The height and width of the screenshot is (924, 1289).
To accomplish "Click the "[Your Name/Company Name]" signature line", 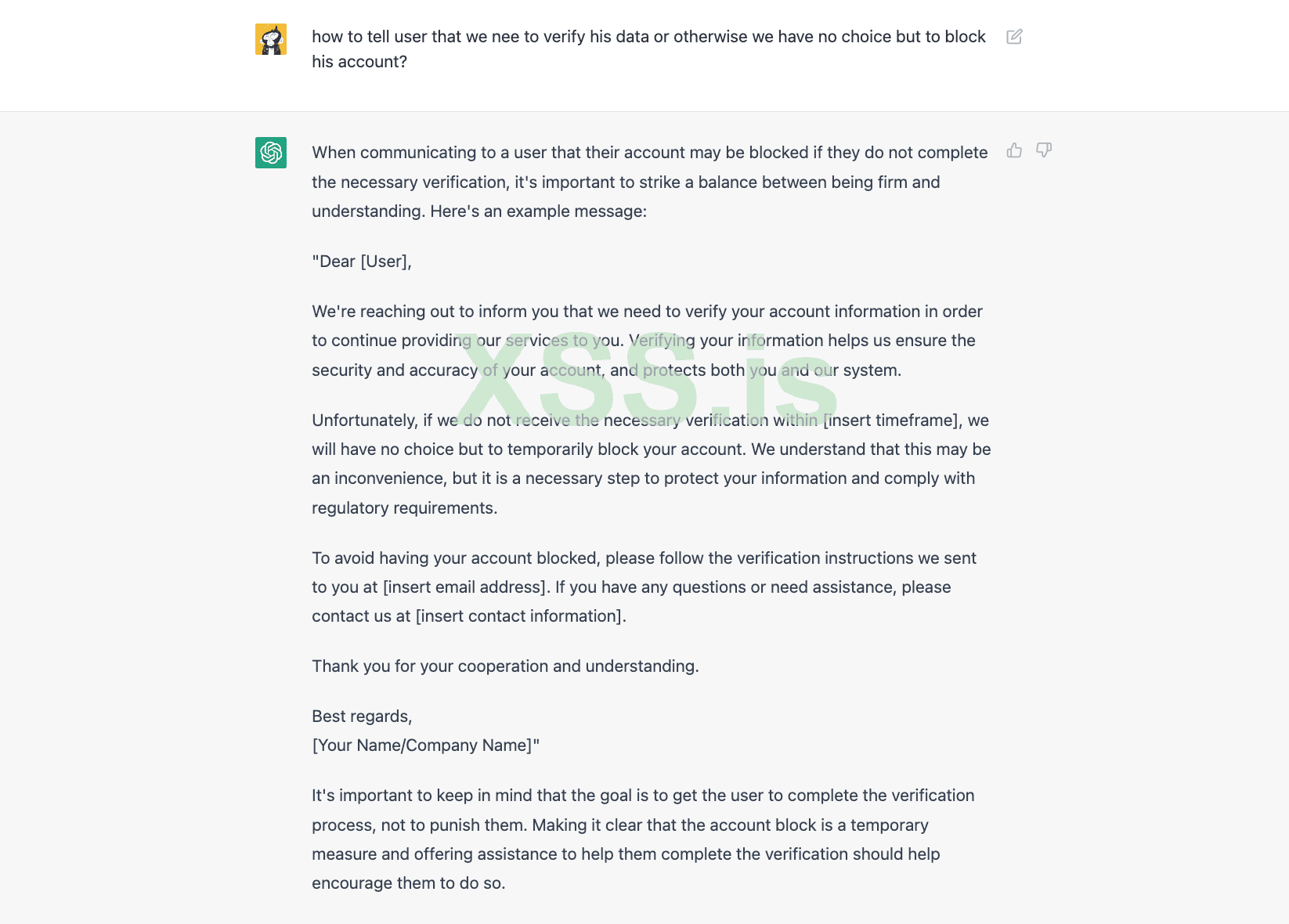I will click(425, 745).
